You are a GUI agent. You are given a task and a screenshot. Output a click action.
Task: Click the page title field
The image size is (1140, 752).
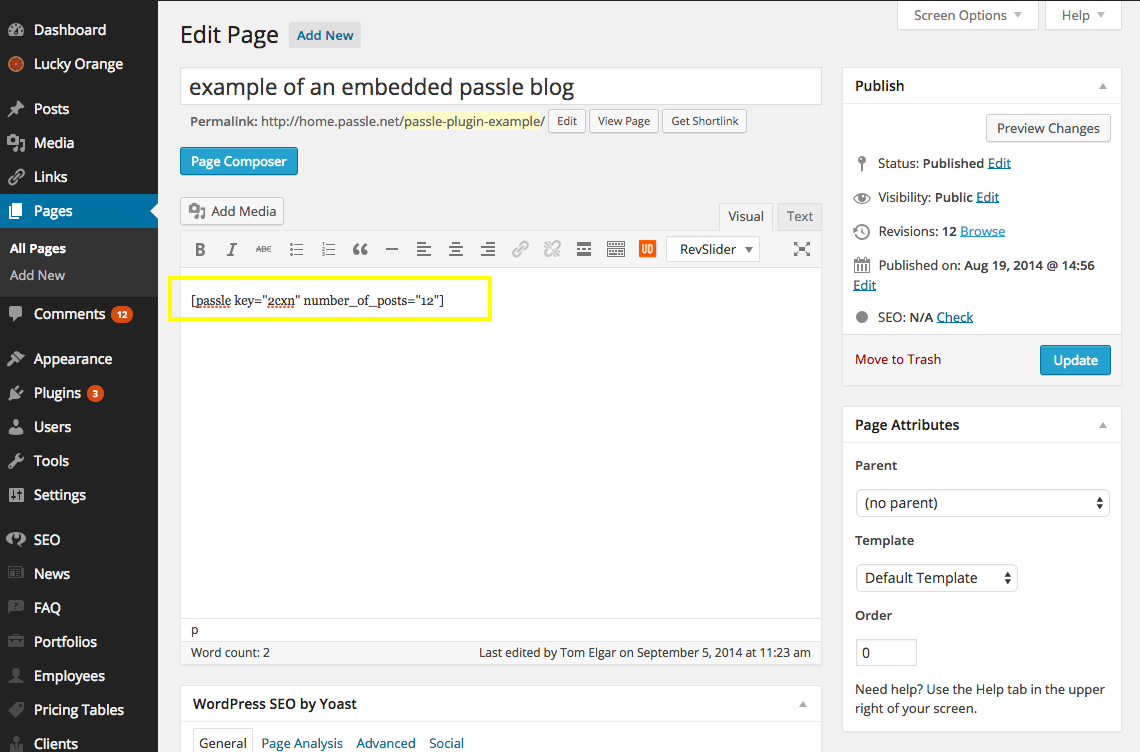pyautogui.click(x=501, y=87)
